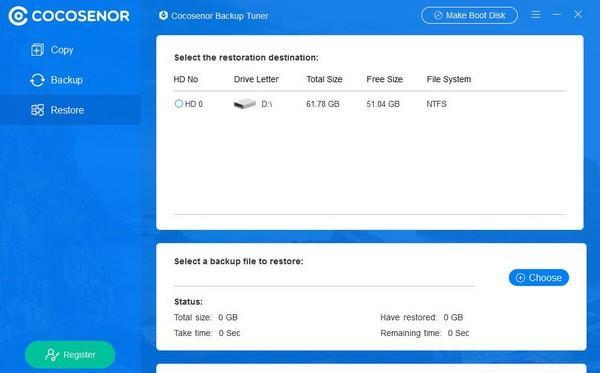The image size is (600, 373).
Task: Click the Take time: 0 Sec status
Action: [207, 333]
